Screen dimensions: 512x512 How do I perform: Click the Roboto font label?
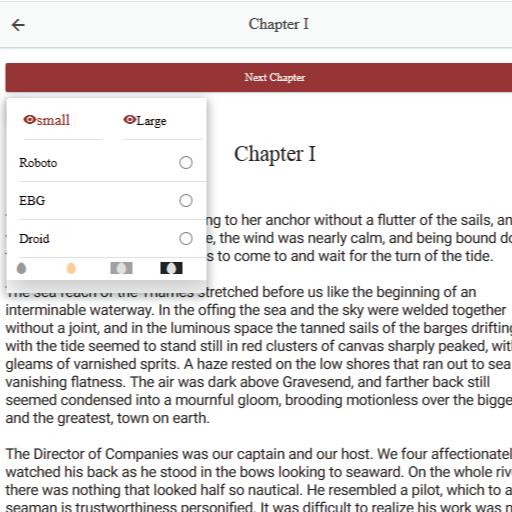38,163
